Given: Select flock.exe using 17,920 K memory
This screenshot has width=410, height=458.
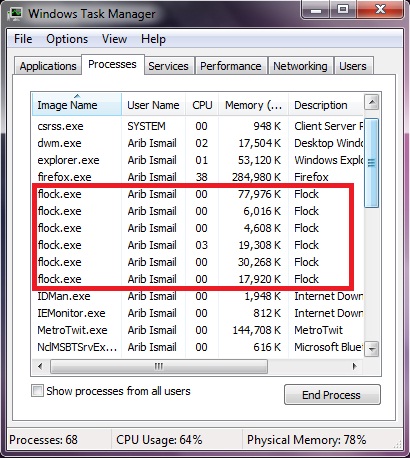Looking at the screenshot, I should (x=197, y=279).
